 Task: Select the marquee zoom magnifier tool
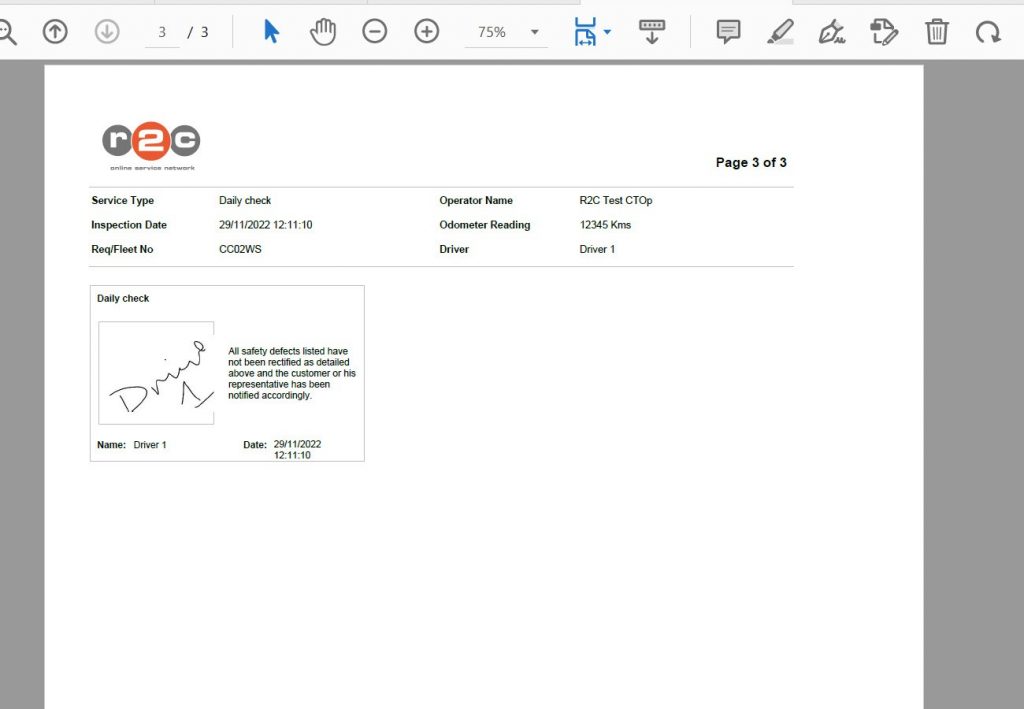[8, 31]
